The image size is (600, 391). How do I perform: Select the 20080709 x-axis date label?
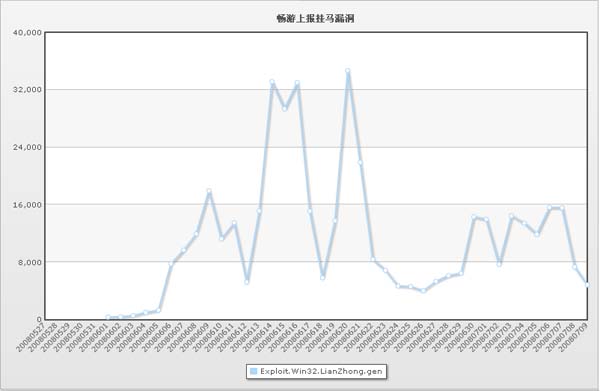pyautogui.click(x=574, y=337)
